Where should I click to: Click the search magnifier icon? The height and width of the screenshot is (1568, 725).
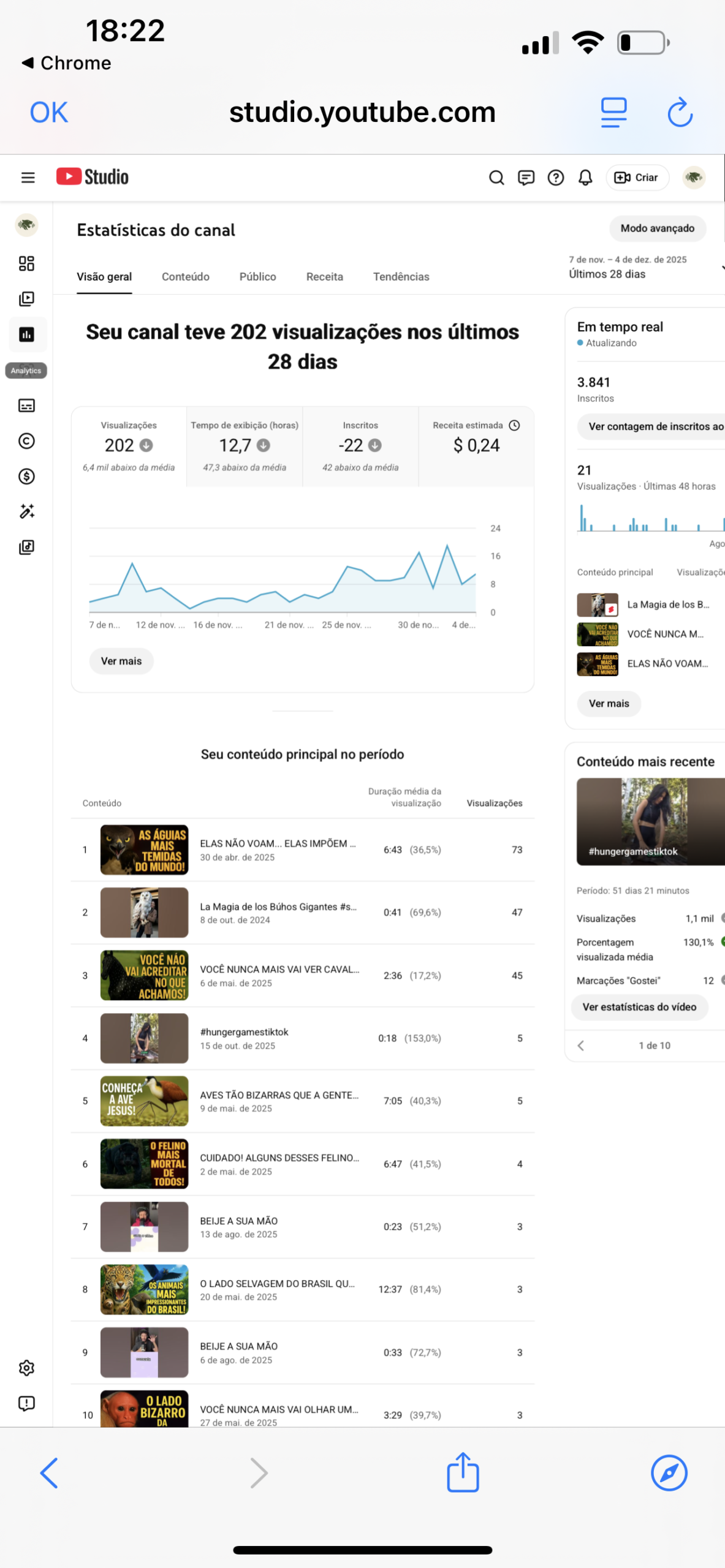(496, 178)
